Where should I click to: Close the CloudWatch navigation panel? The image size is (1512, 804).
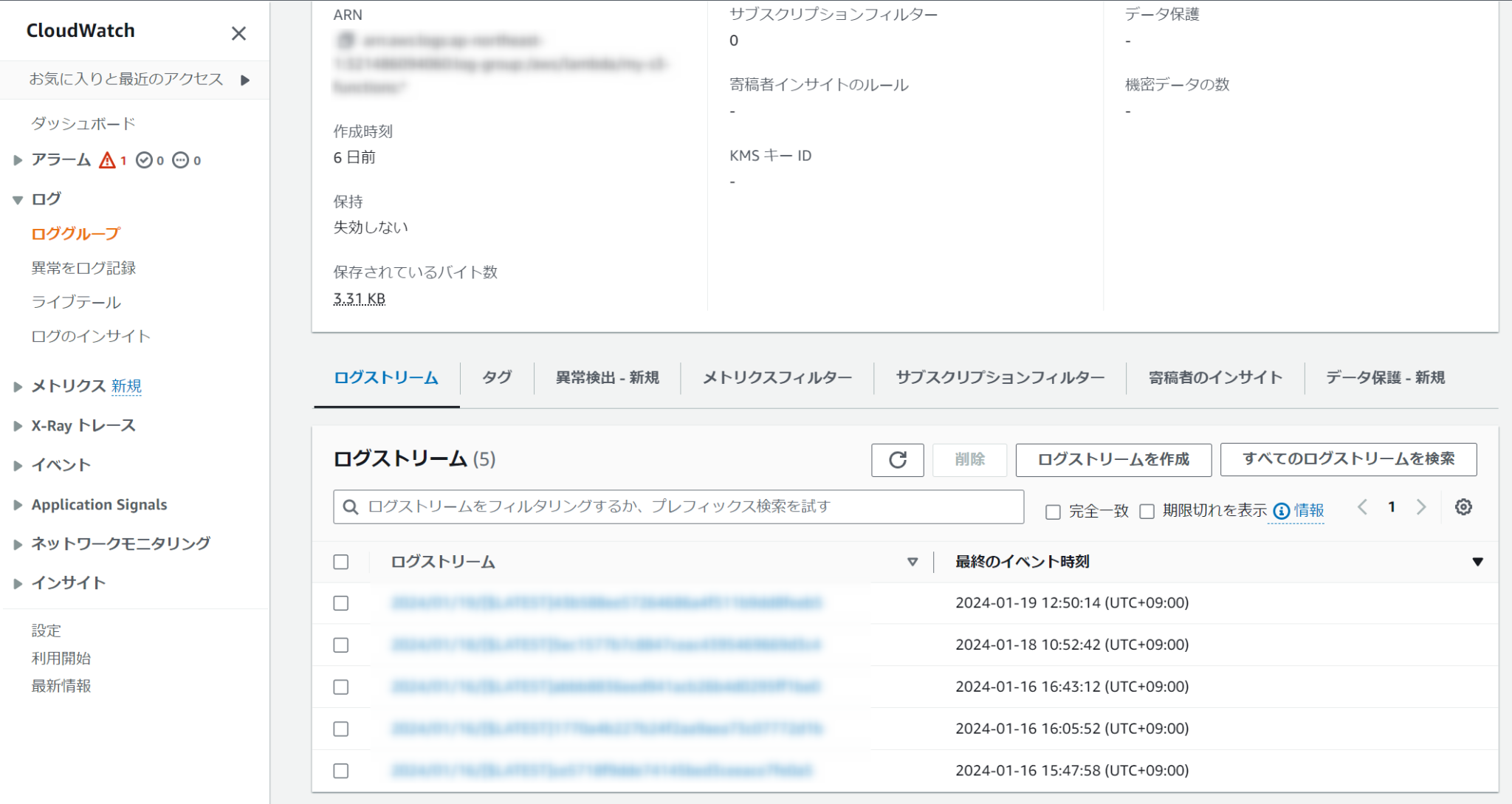coord(238,32)
